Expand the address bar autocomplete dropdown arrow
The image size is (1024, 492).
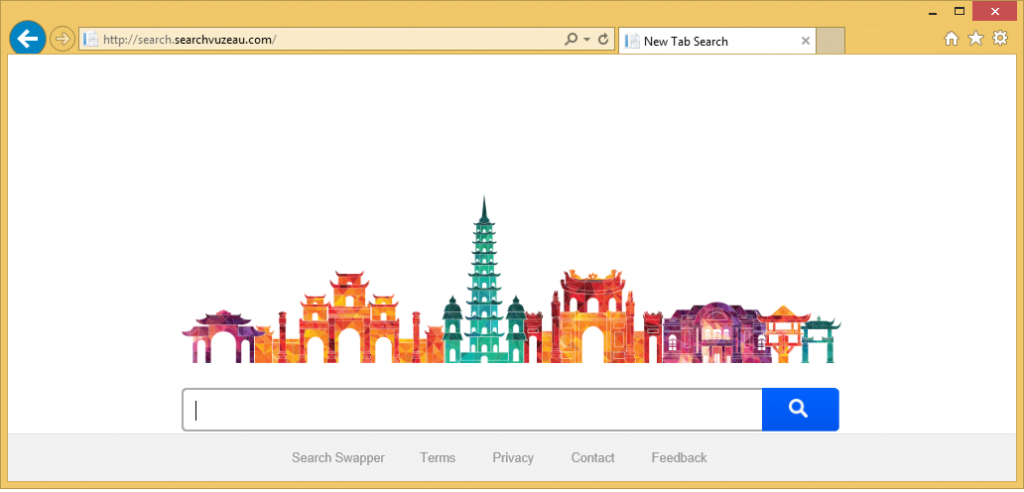pos(586,40)
